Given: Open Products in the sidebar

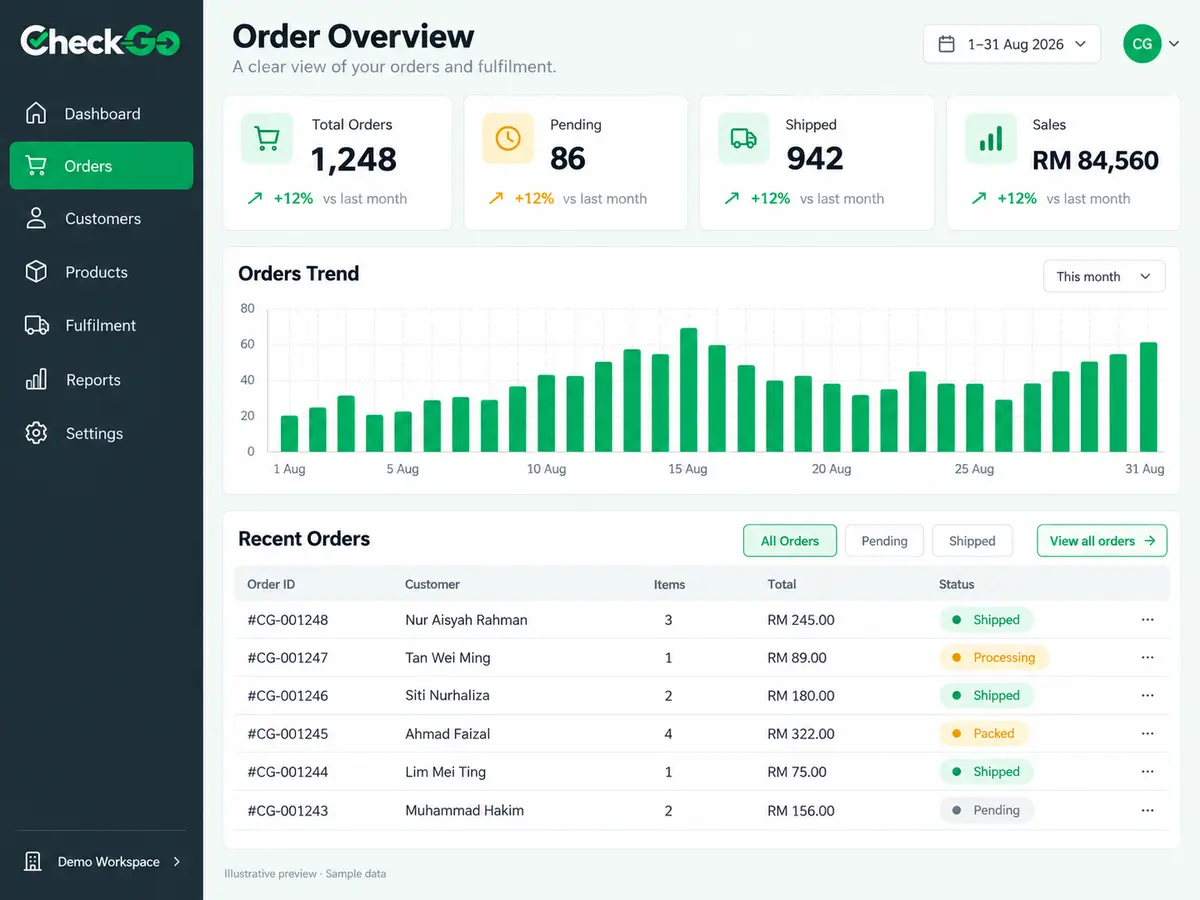Looking at the screenshot, I should 101,271.
